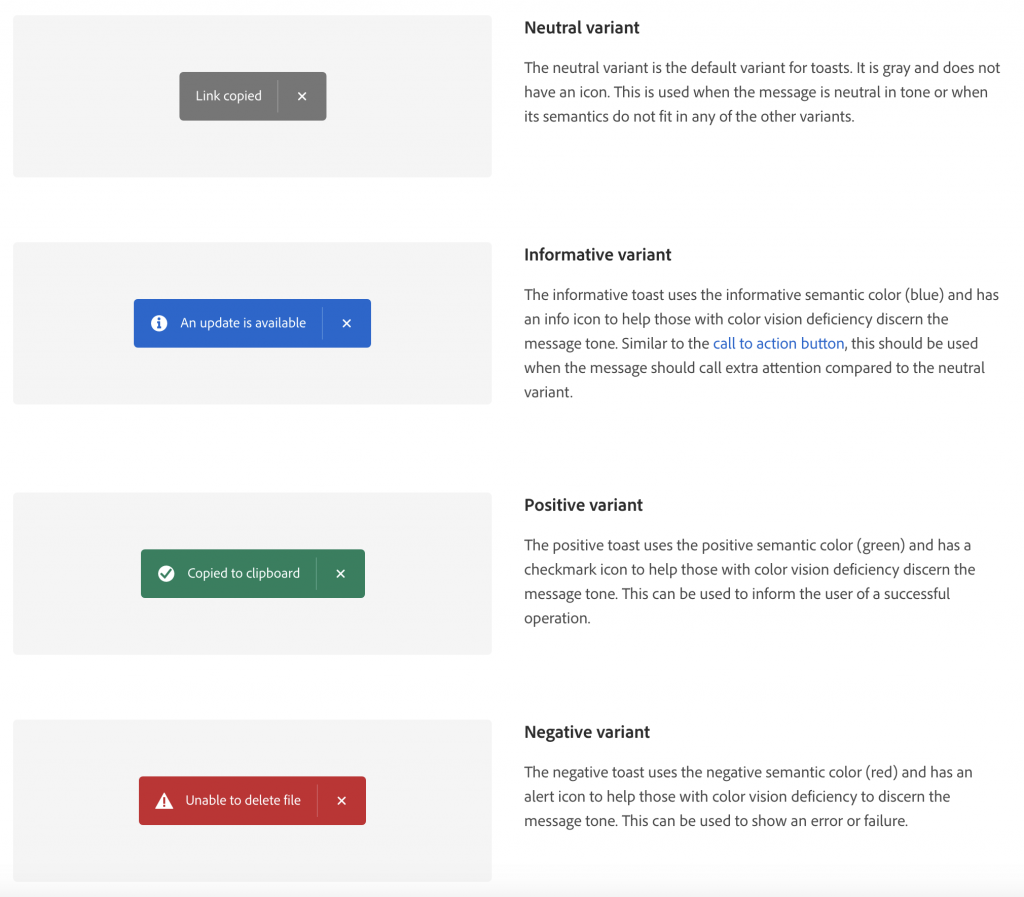Click the "Unable to delete file" message

(x=243, y=800)
